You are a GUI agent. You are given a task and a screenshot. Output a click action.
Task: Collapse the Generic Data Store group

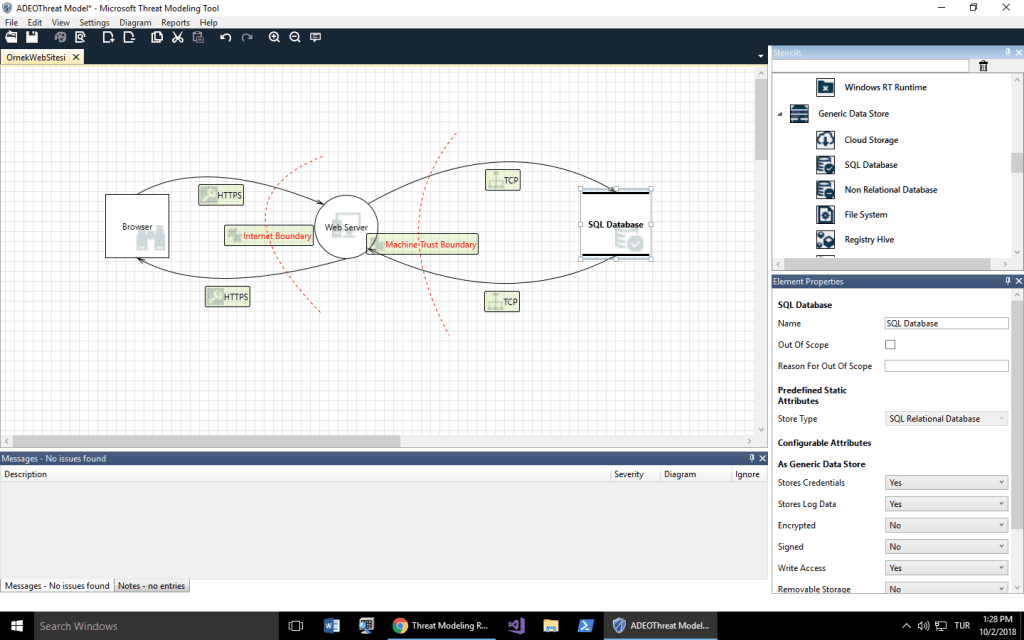tap(780, 114)
